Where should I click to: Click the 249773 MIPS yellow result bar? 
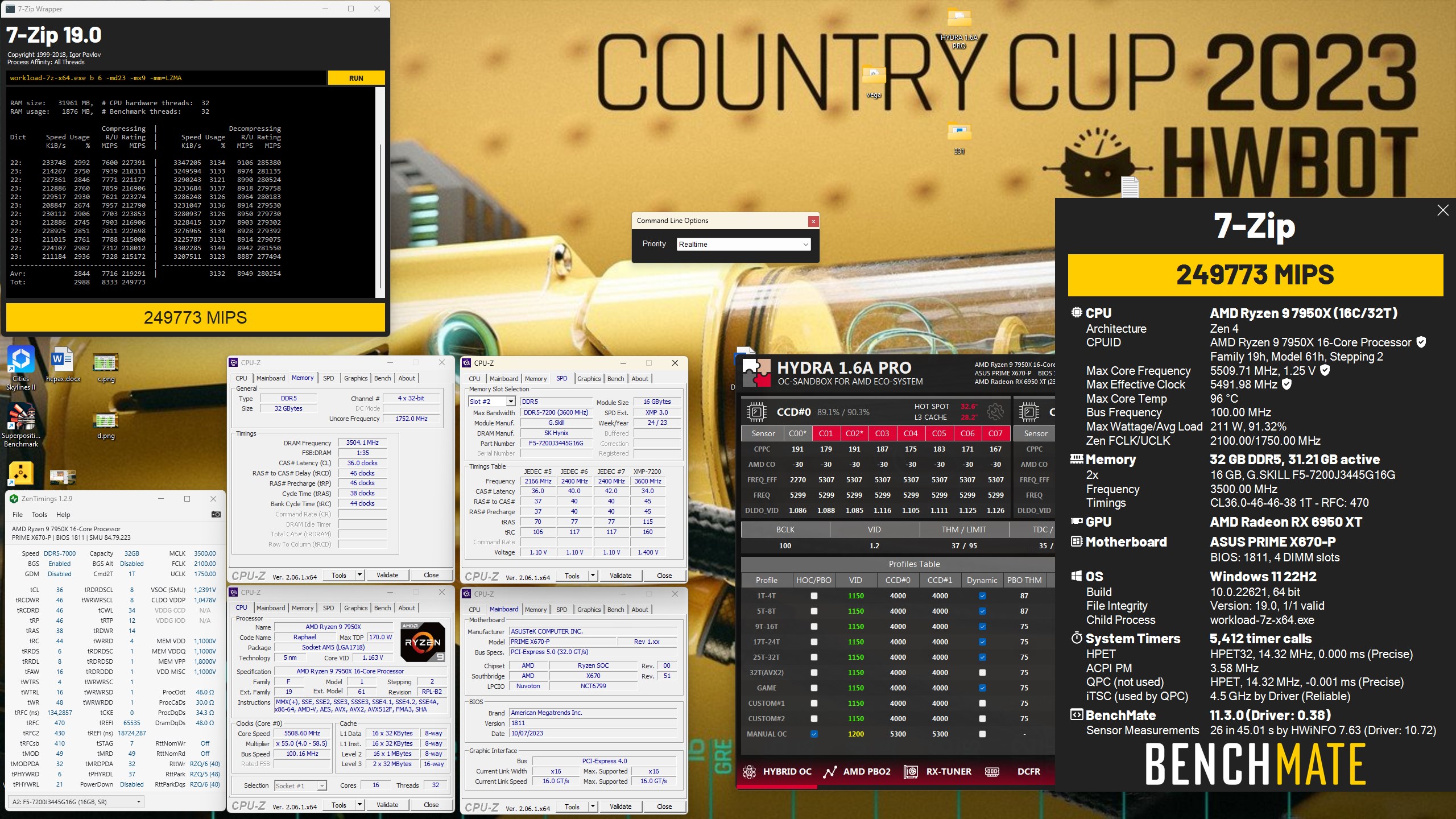(x=195, y=317)
